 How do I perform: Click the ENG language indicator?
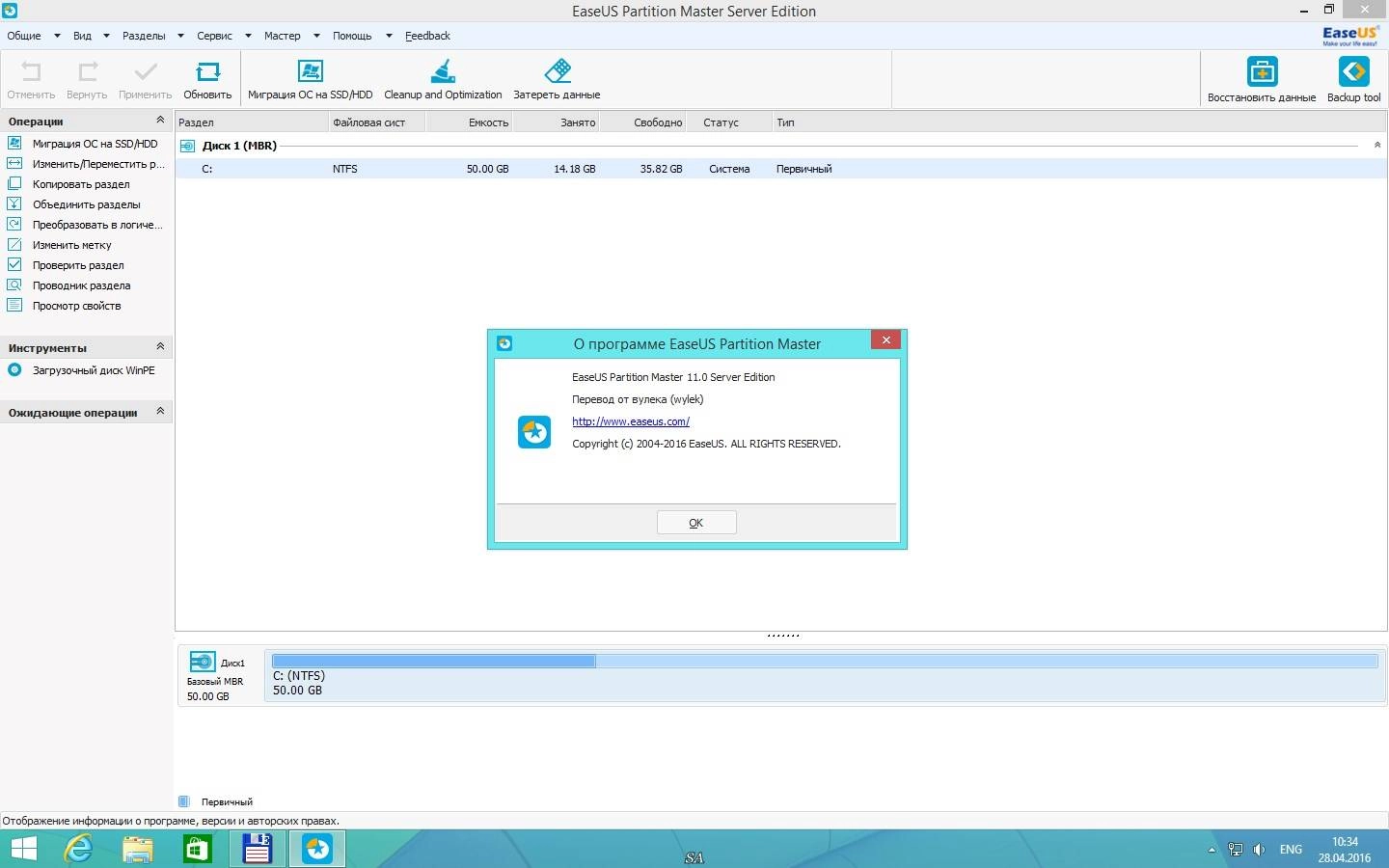coord(1291,850)
